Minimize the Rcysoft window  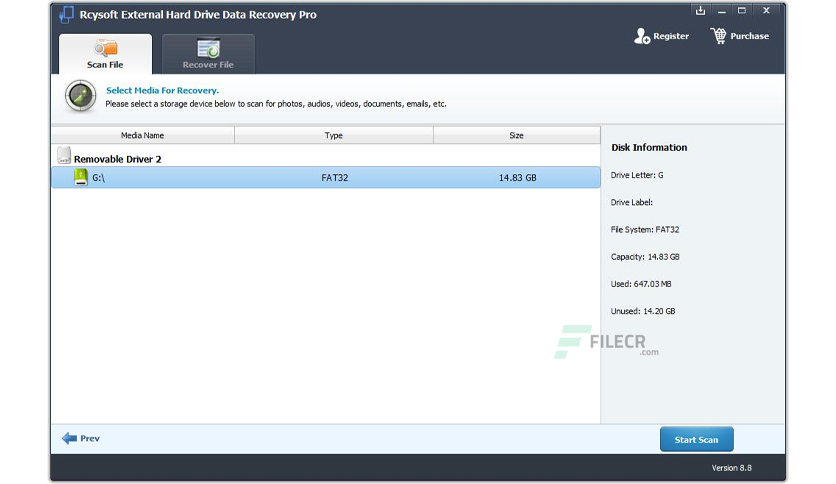(x=721, y=11)
